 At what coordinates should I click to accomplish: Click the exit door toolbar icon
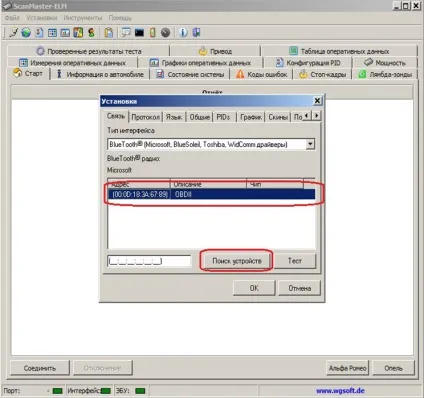(196, 33)
